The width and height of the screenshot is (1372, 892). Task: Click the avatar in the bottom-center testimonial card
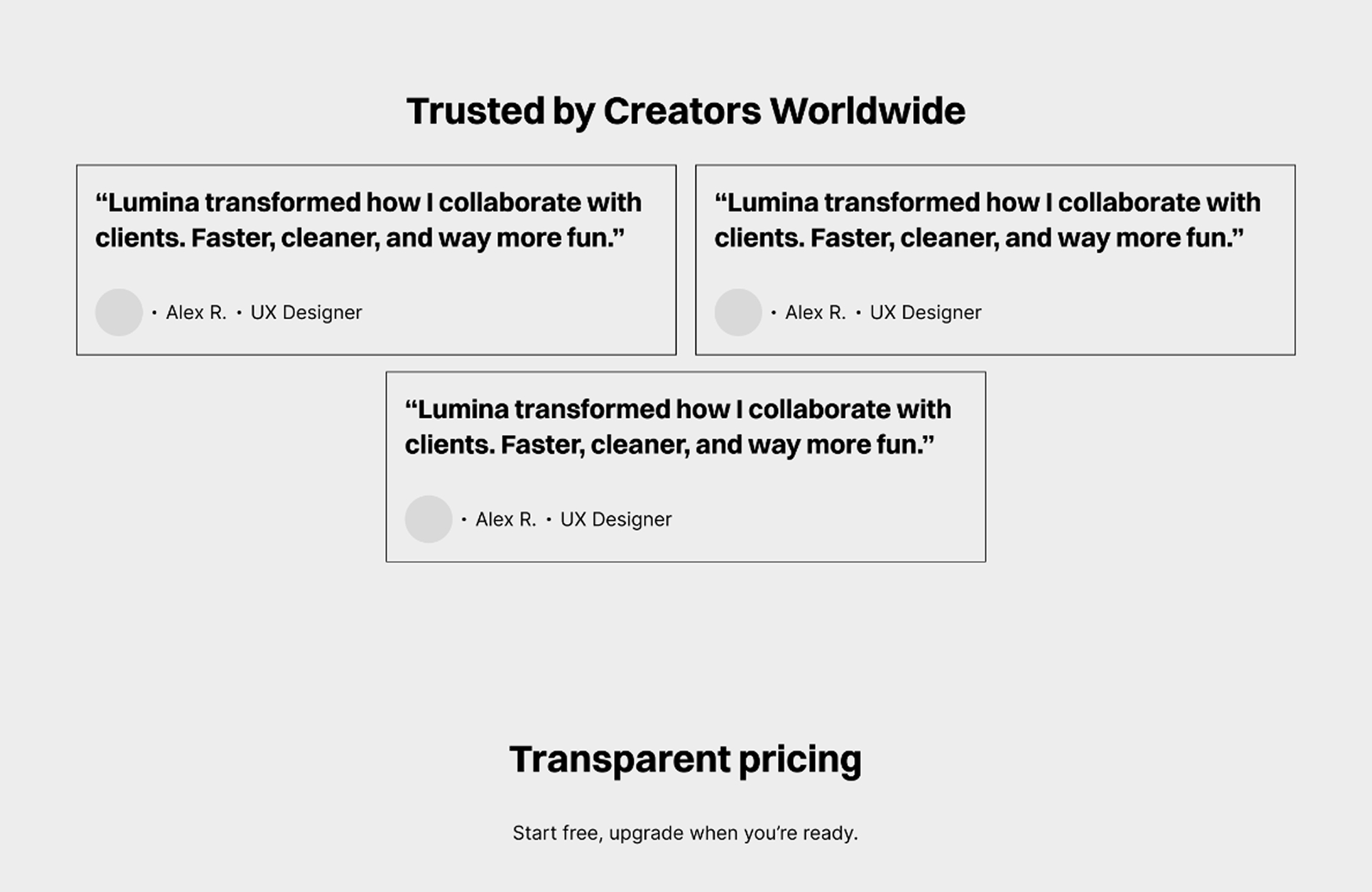[x=429, y=519]
